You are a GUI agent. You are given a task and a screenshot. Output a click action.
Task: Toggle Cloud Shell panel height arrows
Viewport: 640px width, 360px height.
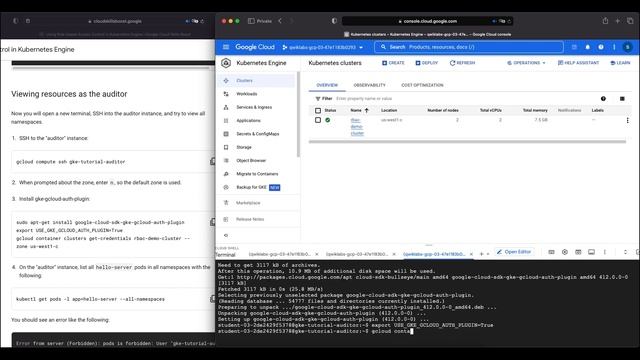point(625,252)
